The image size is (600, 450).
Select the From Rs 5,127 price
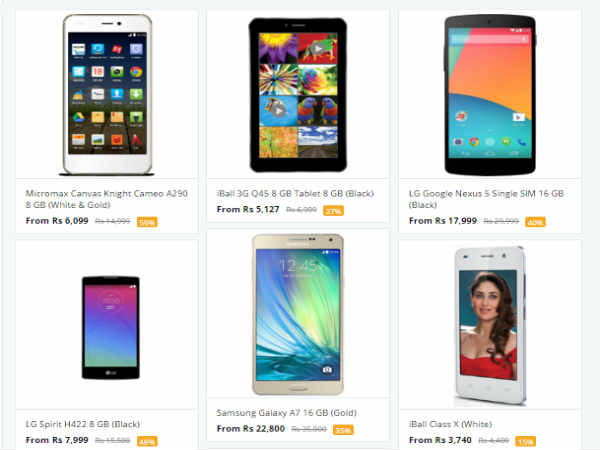point(248,210)
